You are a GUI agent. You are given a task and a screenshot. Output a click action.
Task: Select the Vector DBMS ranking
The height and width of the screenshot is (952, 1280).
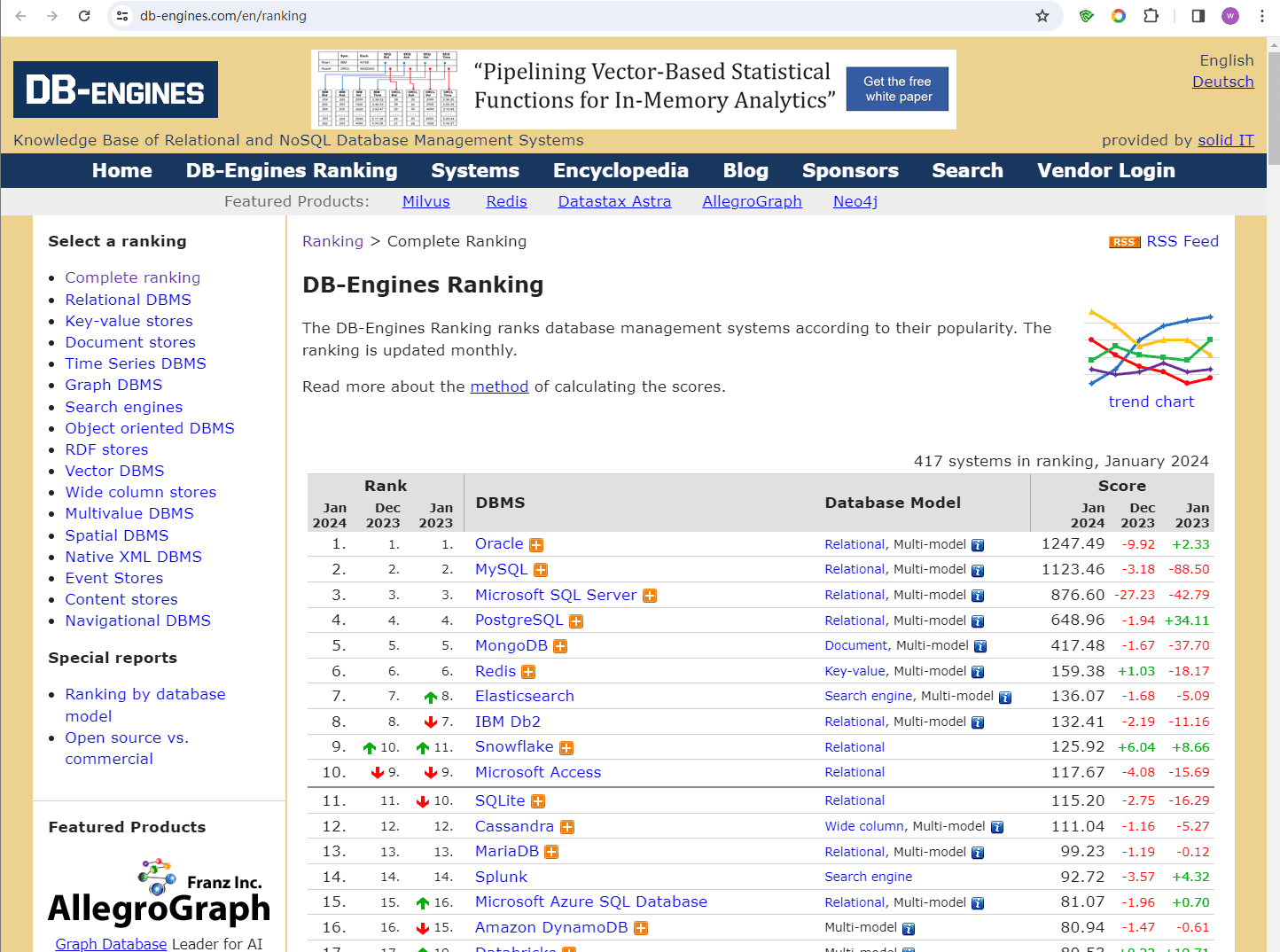coord(114,471)
